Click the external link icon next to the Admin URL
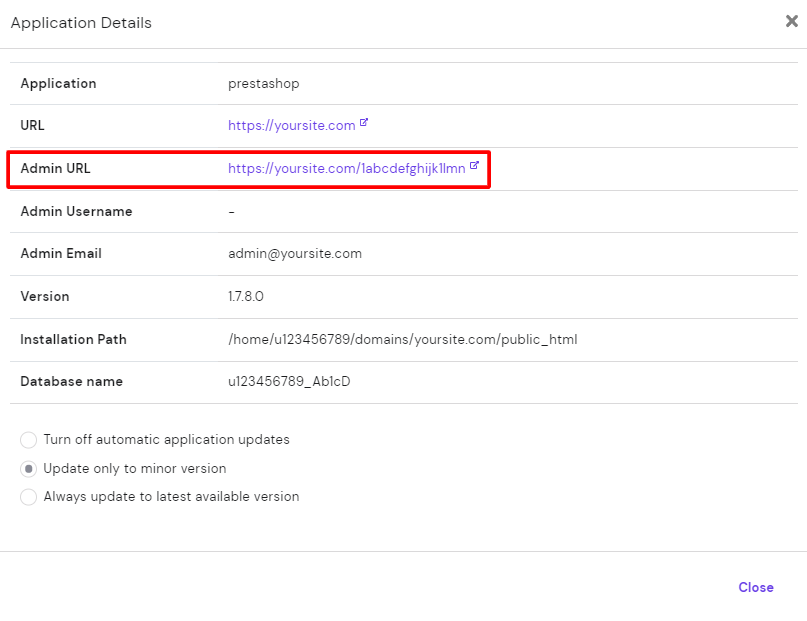This screenshot has width=807, height=621. pos(473,165)
